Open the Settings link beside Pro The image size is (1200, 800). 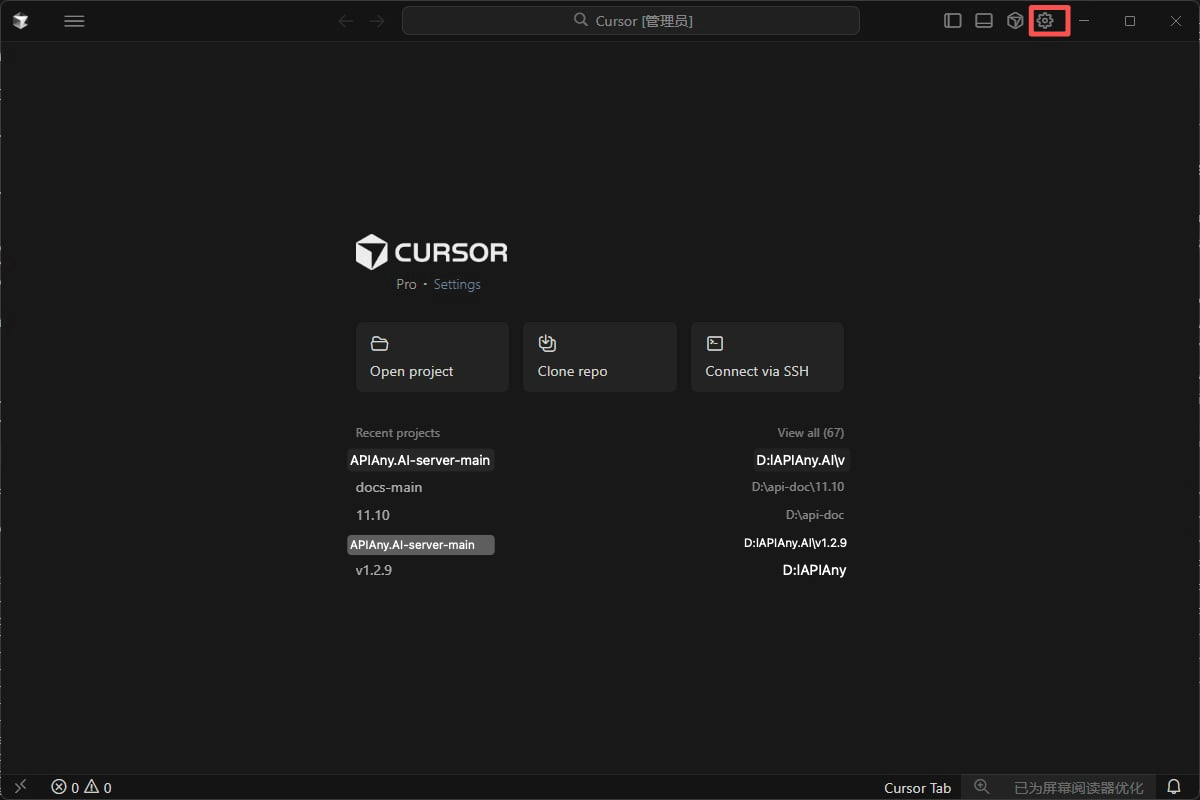click(x=457, y=284)
